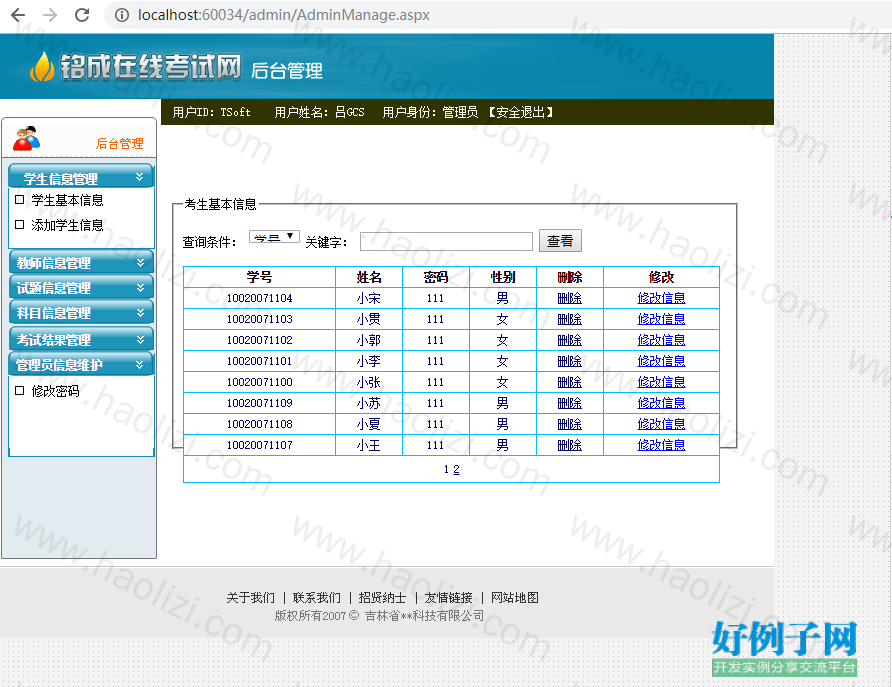Delete student 10020071108 小夏
Viewport: 892px width, 687px height.
tap(569, 424)
